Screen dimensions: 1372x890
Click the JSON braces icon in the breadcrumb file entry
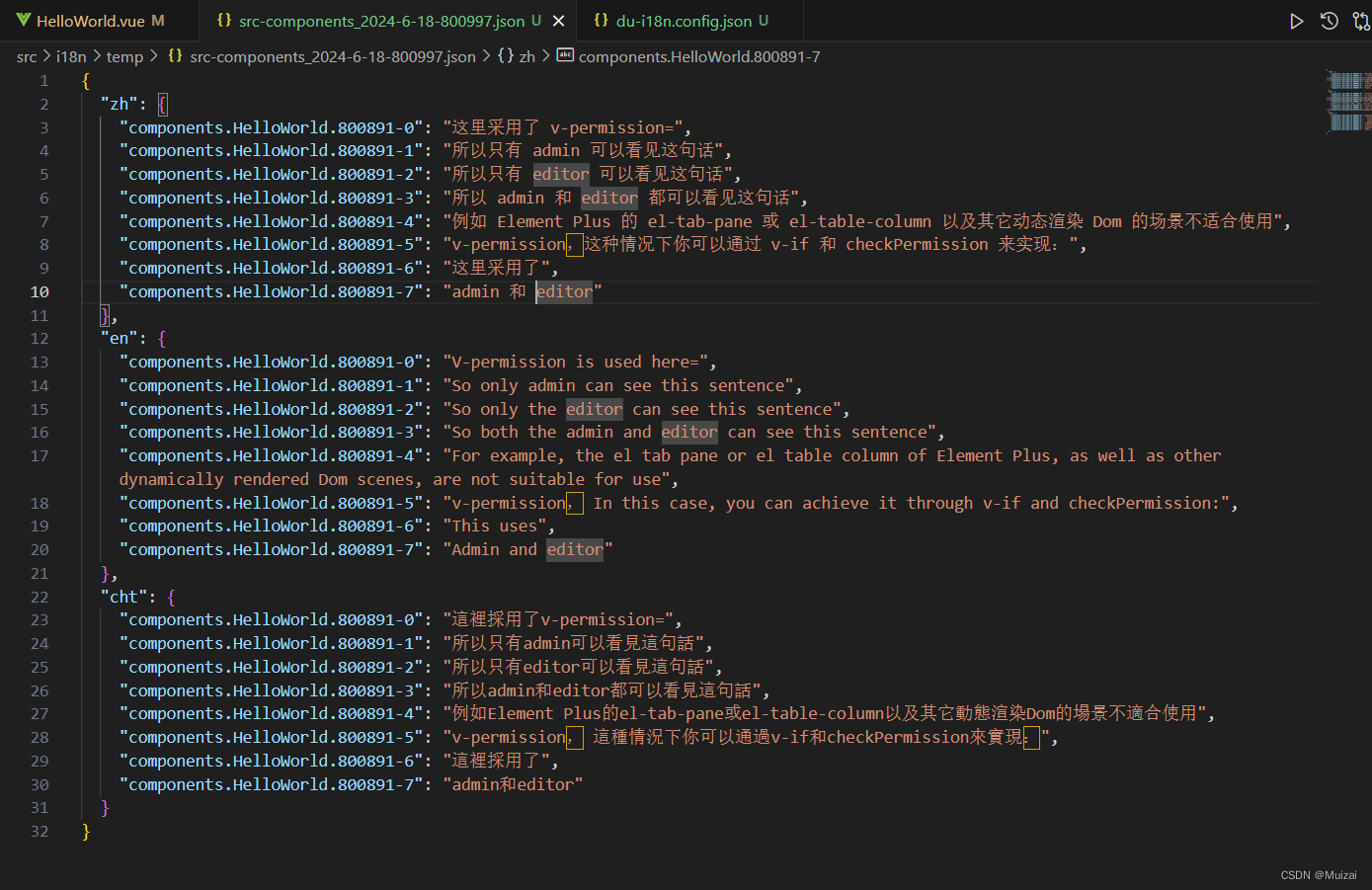(175, 56)
